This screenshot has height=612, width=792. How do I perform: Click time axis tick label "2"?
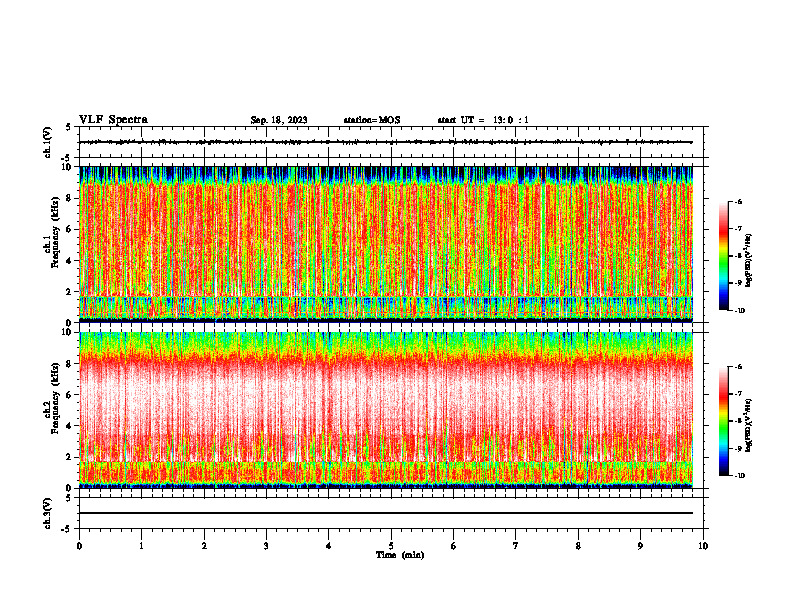coord(204,546)
